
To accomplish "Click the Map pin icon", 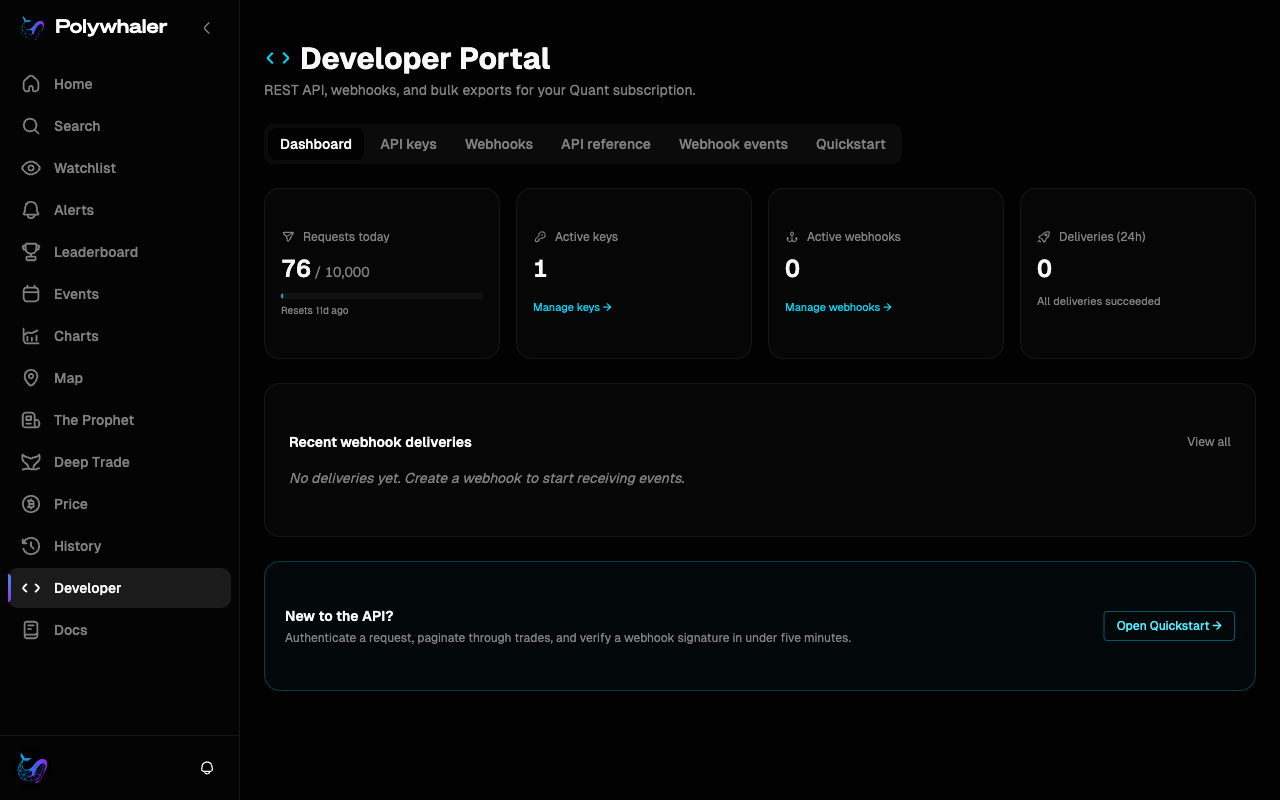I will click(x=31, y=378).
